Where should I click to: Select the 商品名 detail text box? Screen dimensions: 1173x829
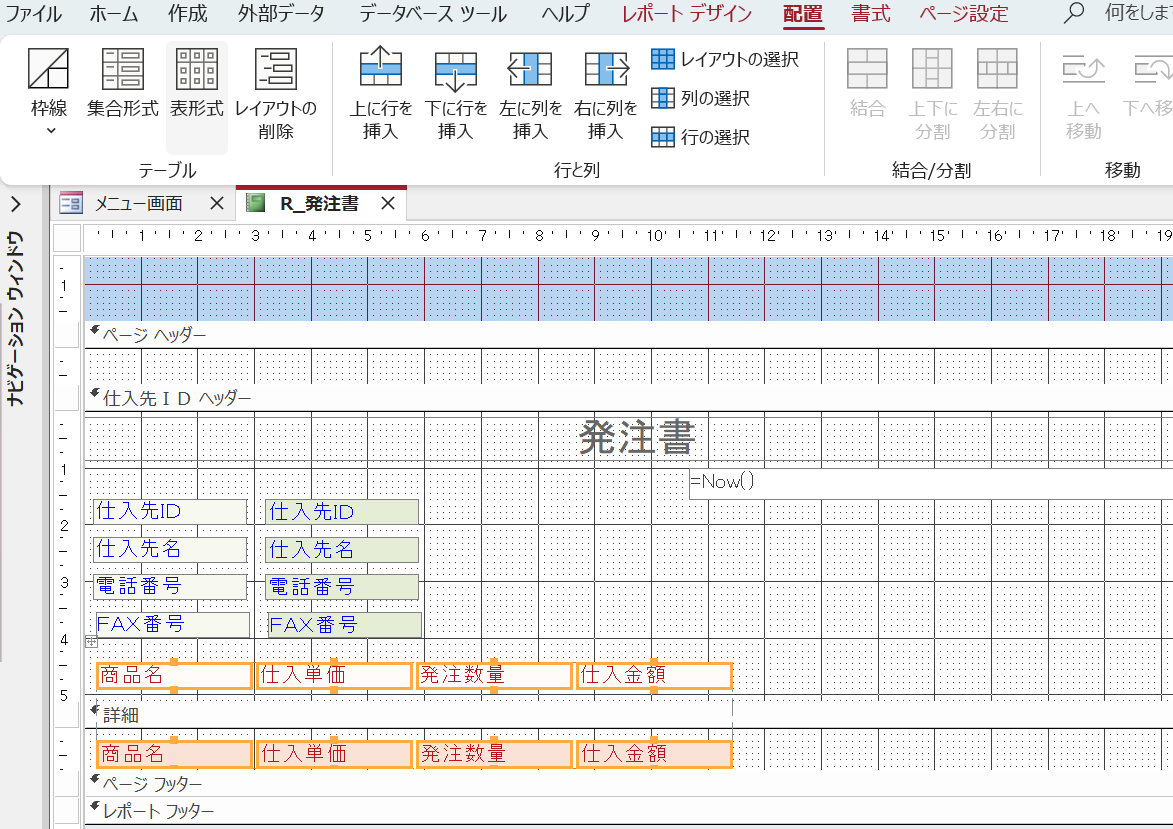click(174, 754)
